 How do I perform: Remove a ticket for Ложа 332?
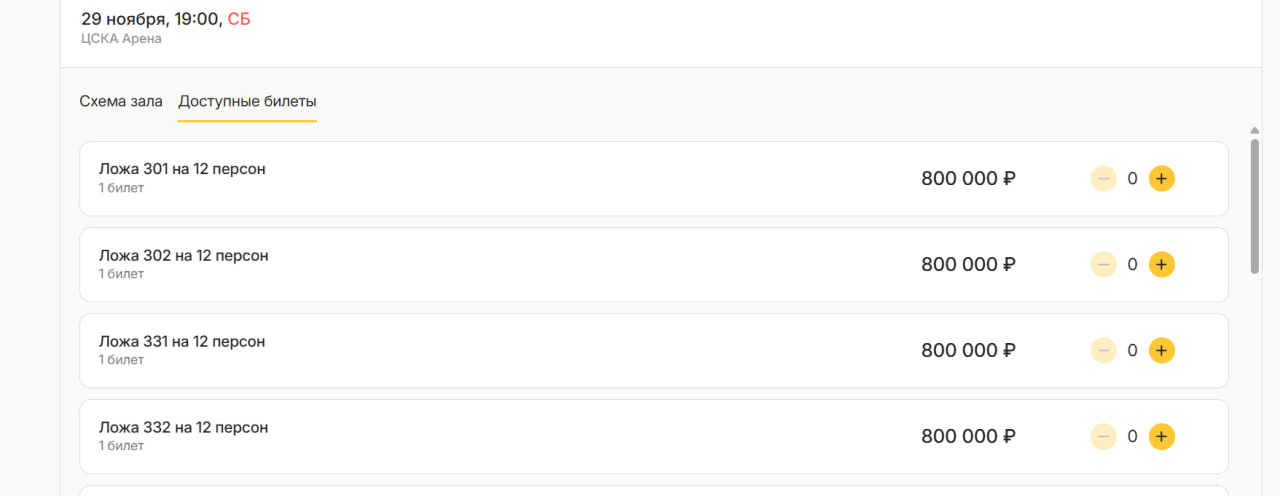pos(1103,437)
